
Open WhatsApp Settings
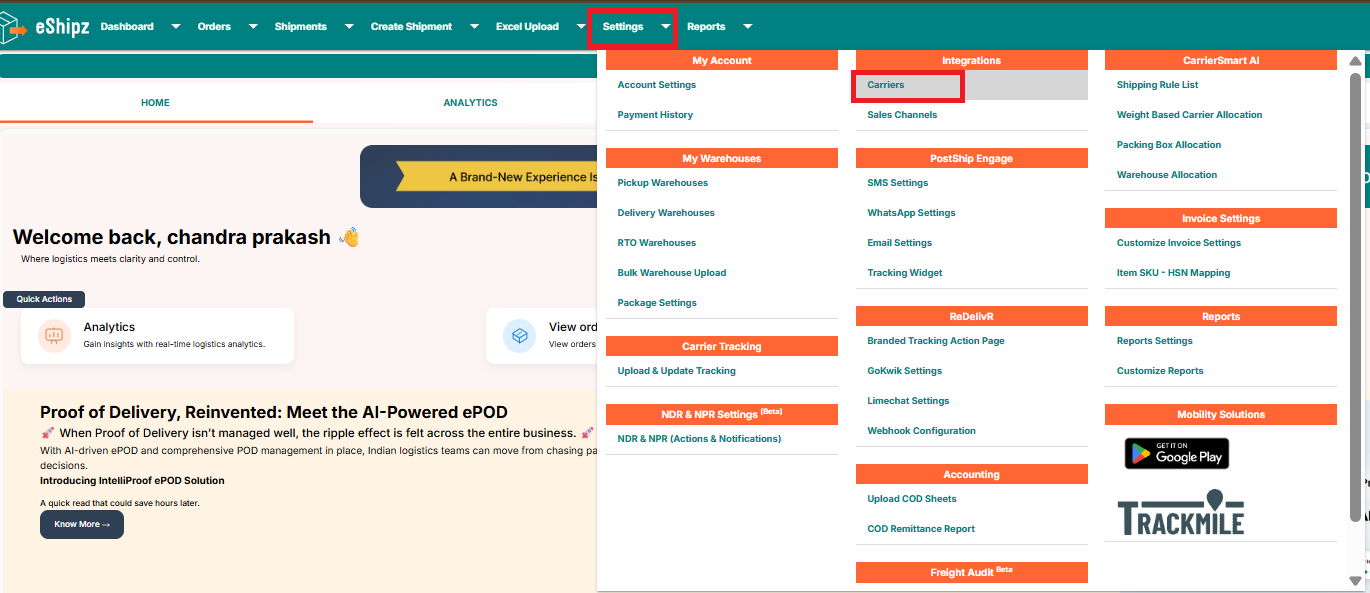911,213
